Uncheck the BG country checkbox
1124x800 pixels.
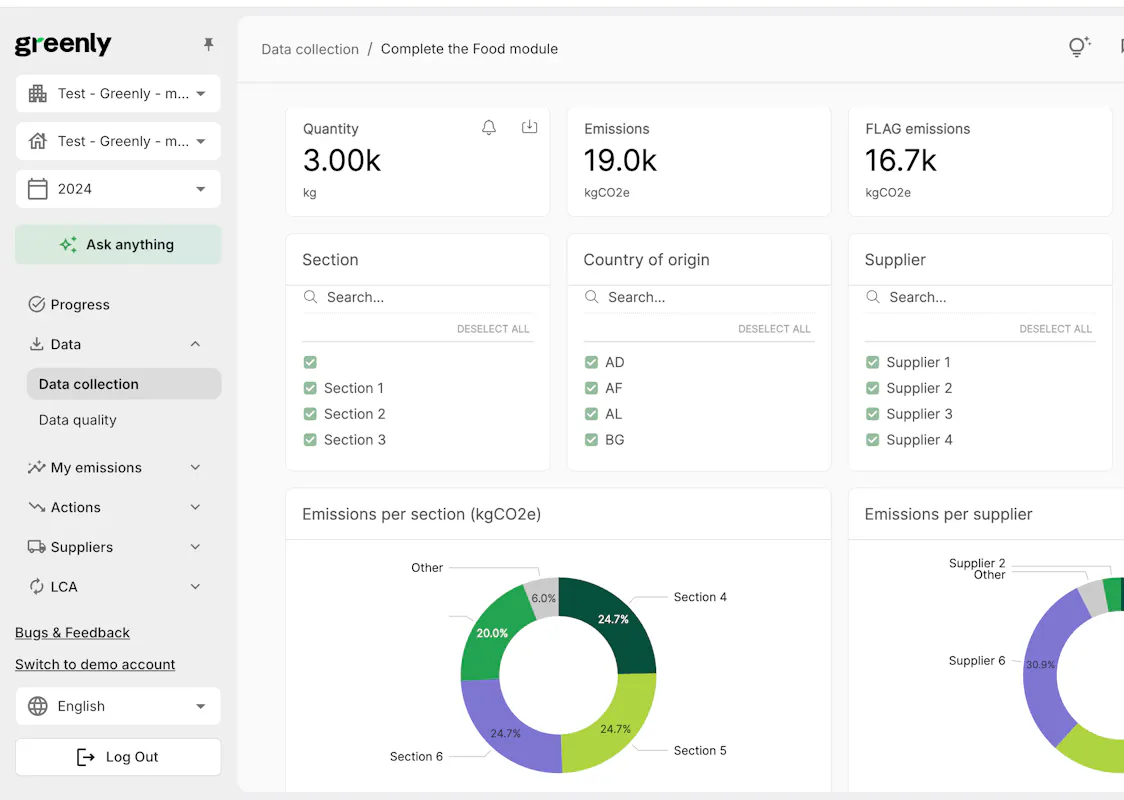(x=591, y=439)
